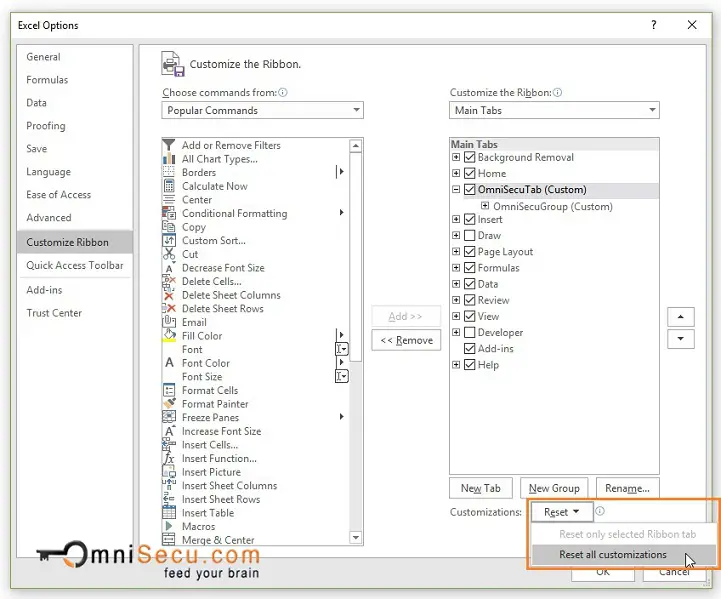Uncheck the Add-ins tab checkbox
721x599 pixels.
tap(469, 348)
